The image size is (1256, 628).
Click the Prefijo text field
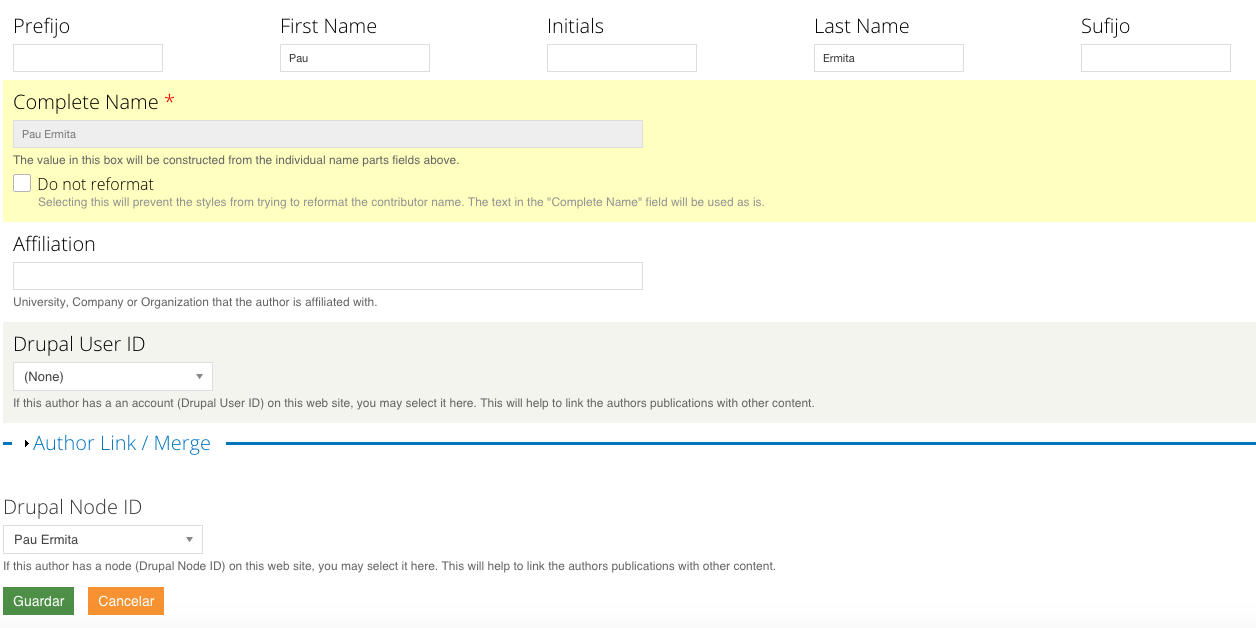[x=88, y=58]
